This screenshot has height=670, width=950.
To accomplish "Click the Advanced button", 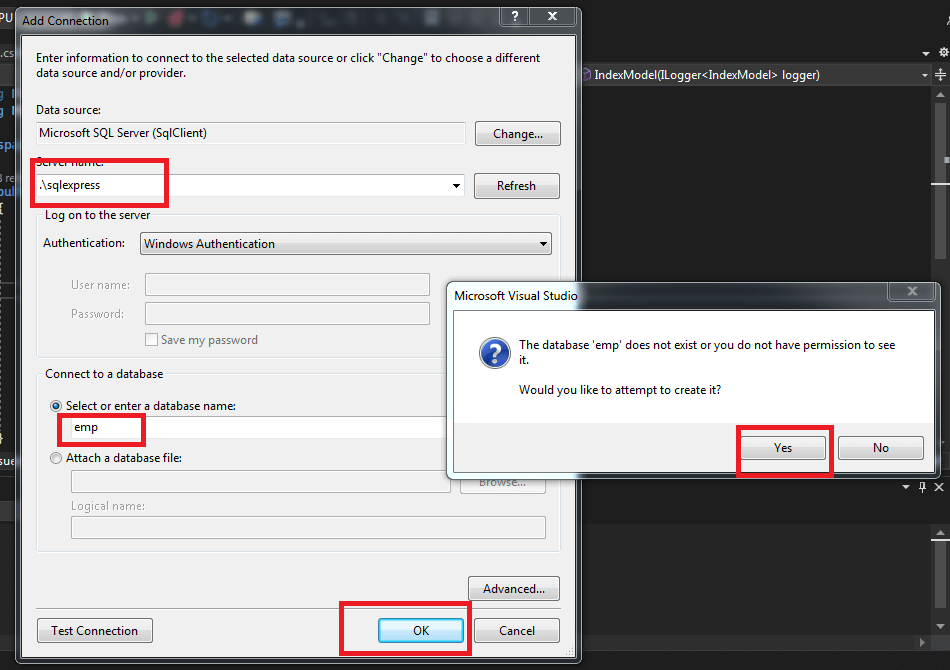I will tap(513, 589).
